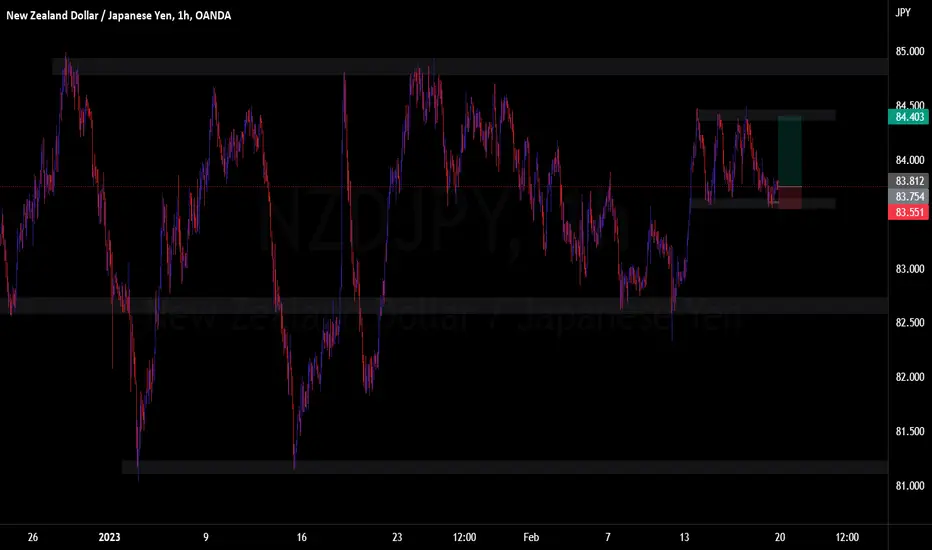Click the 83.812 current price label
The width and height of the screenshot is (932, 550).
(908, 181)
